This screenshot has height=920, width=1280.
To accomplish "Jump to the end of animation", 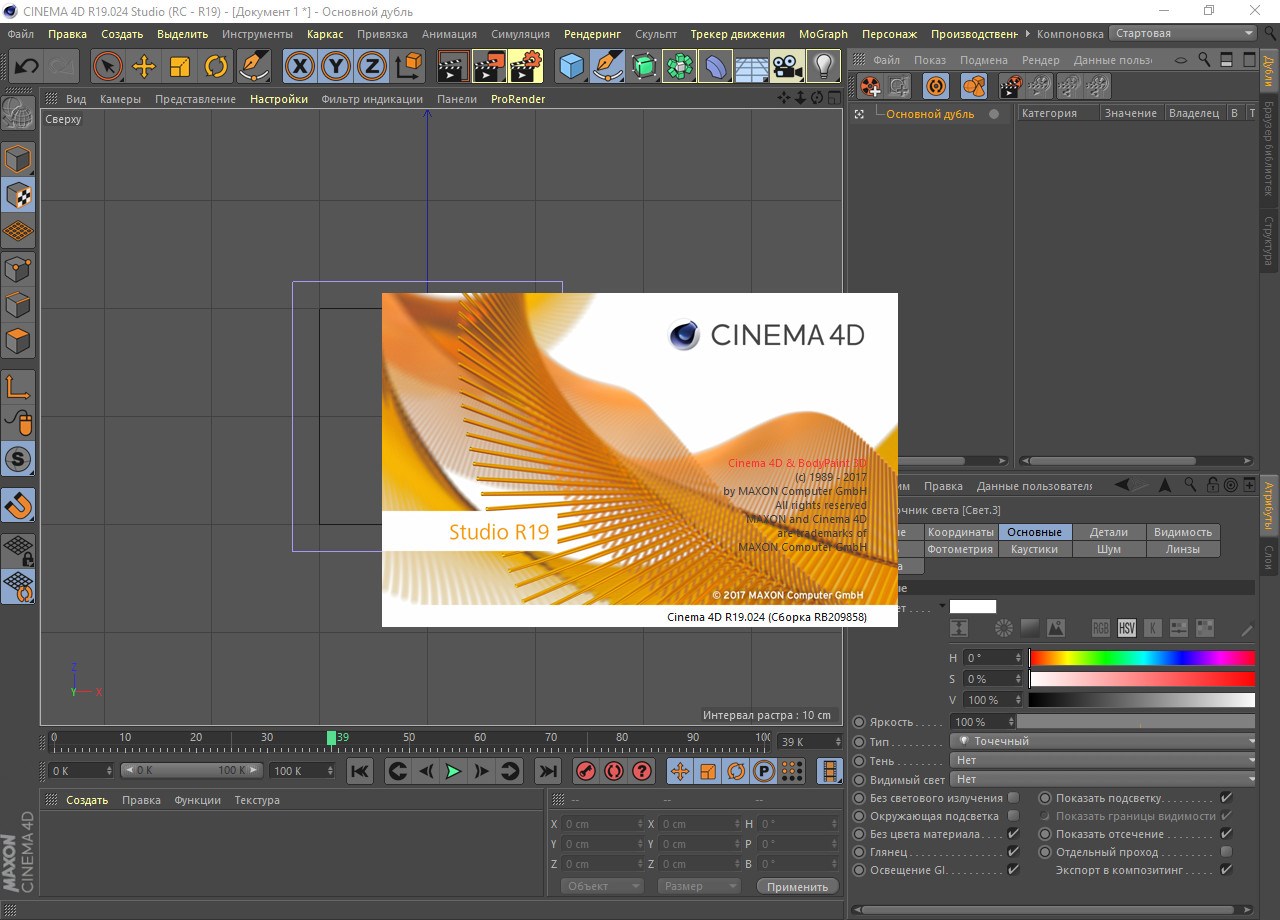I will 547,771.
